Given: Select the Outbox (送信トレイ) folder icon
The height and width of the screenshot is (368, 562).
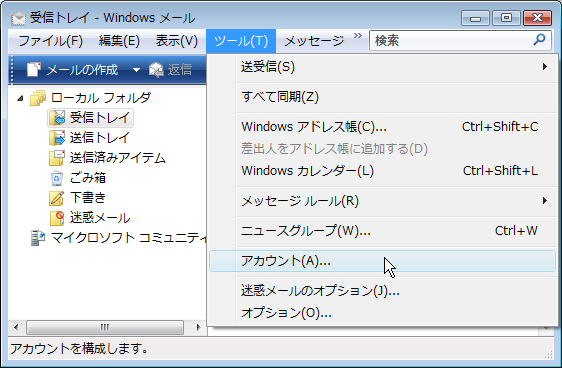Looking at the screenshot, I should [57, 138].
